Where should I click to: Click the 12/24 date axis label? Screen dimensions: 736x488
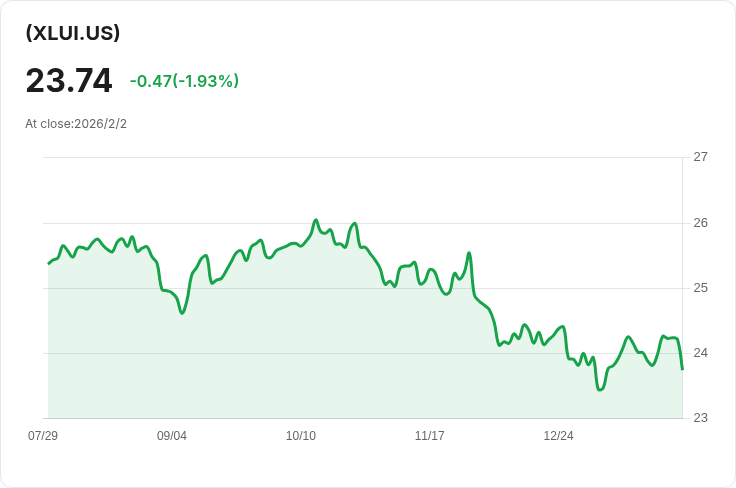coord(558,436)
